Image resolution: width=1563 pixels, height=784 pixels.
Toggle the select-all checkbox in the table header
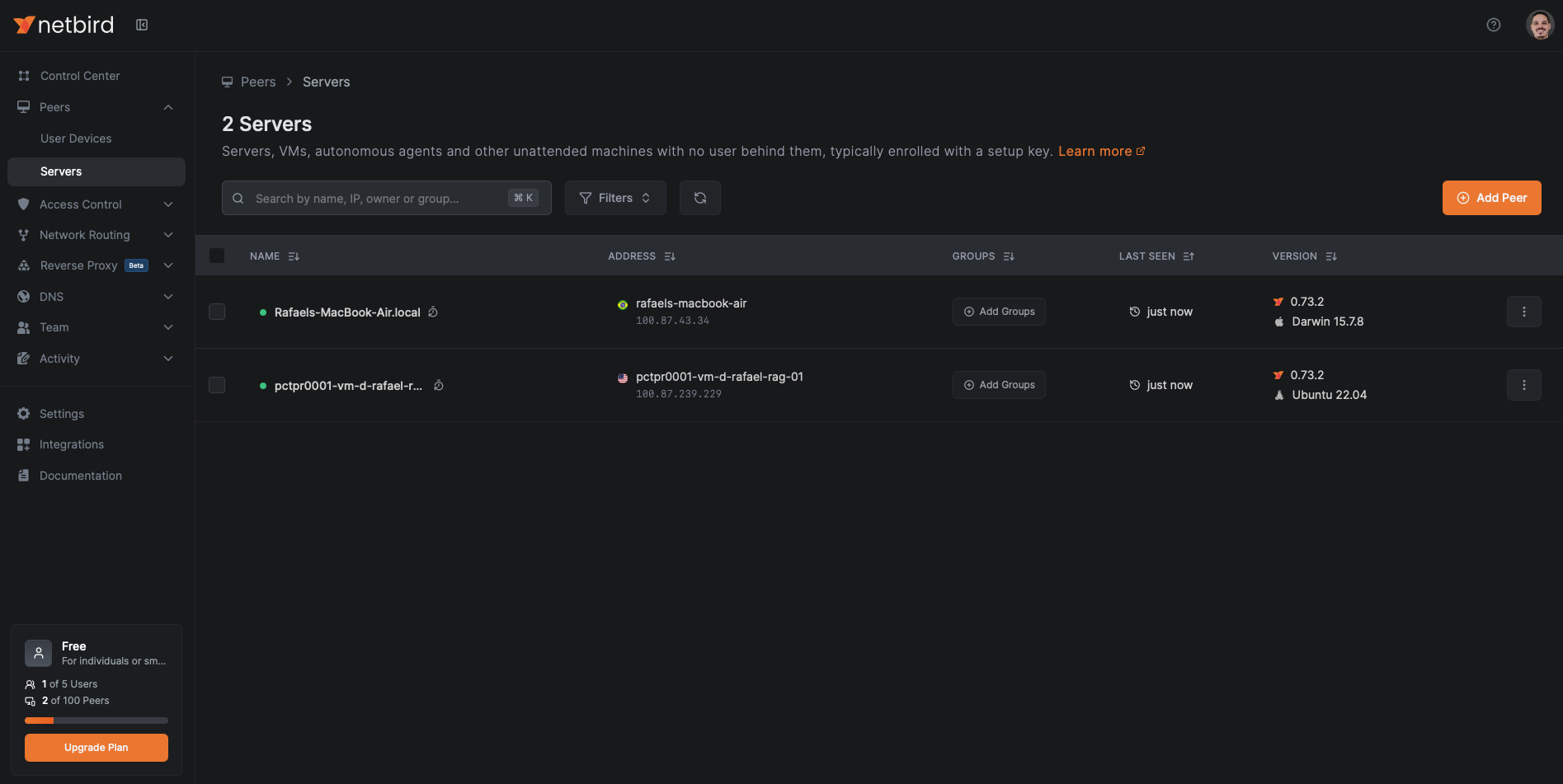coord(217,256)
